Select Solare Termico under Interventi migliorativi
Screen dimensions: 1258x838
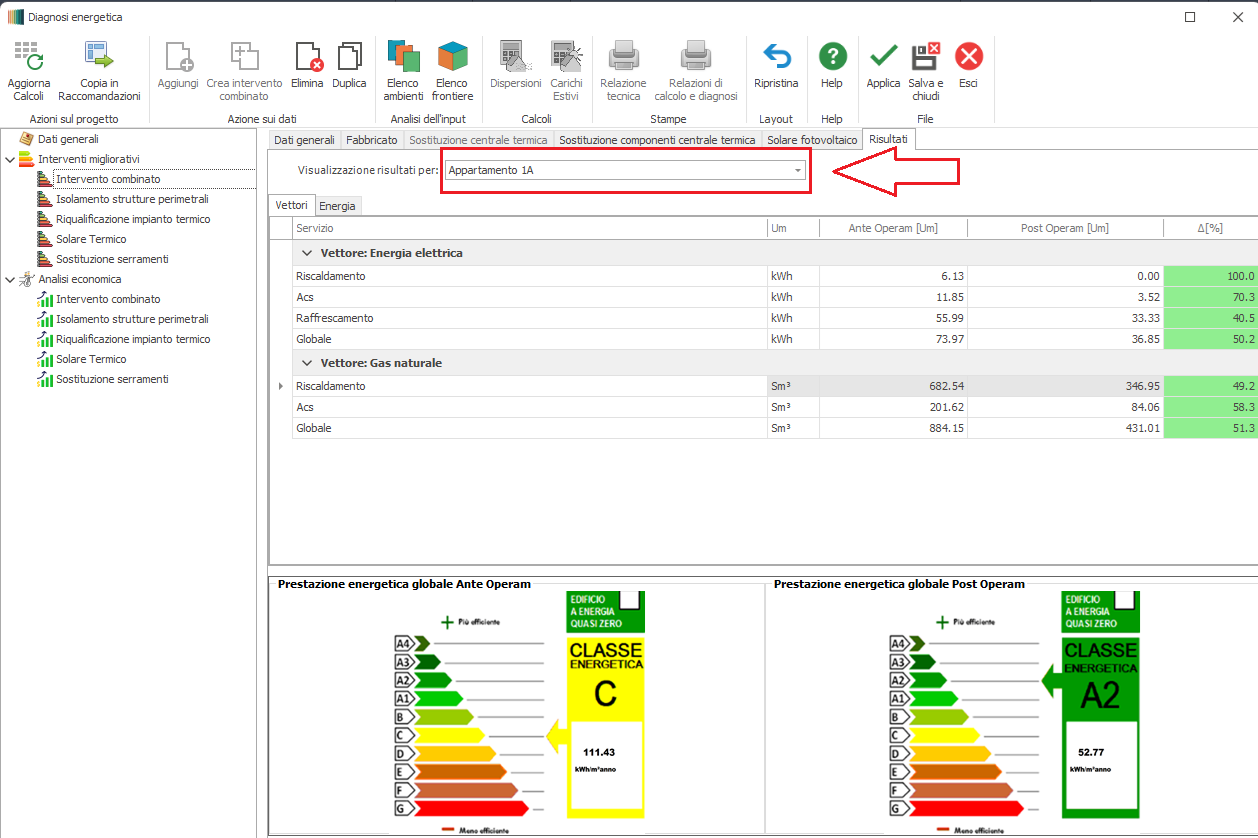[91, 239]
